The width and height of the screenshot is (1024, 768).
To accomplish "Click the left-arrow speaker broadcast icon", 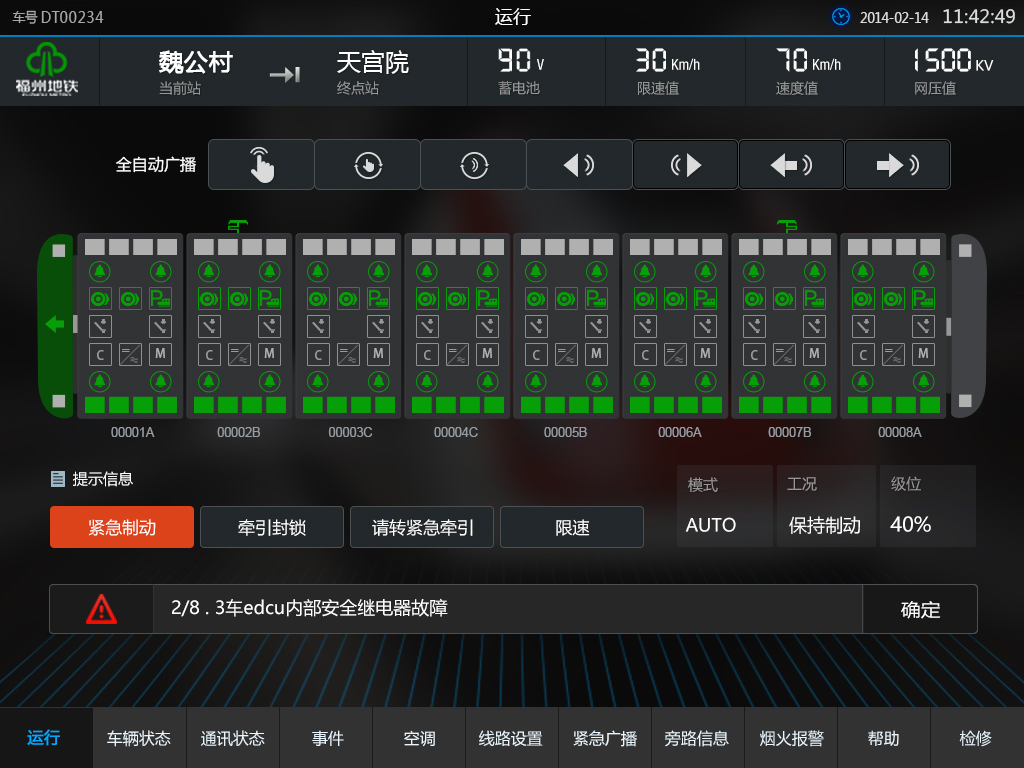I will point(791,165).
